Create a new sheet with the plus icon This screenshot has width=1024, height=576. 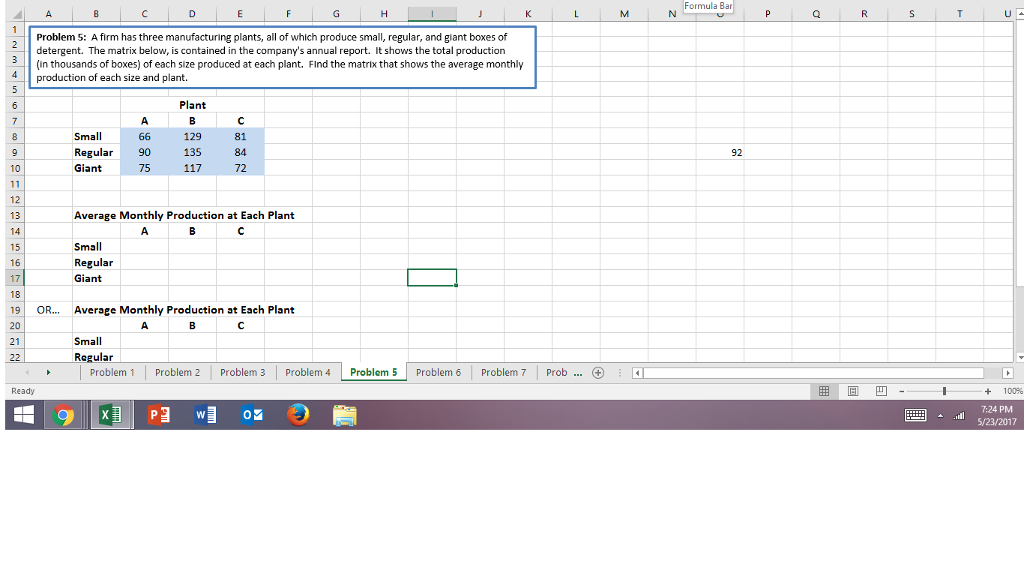[596, 372]
